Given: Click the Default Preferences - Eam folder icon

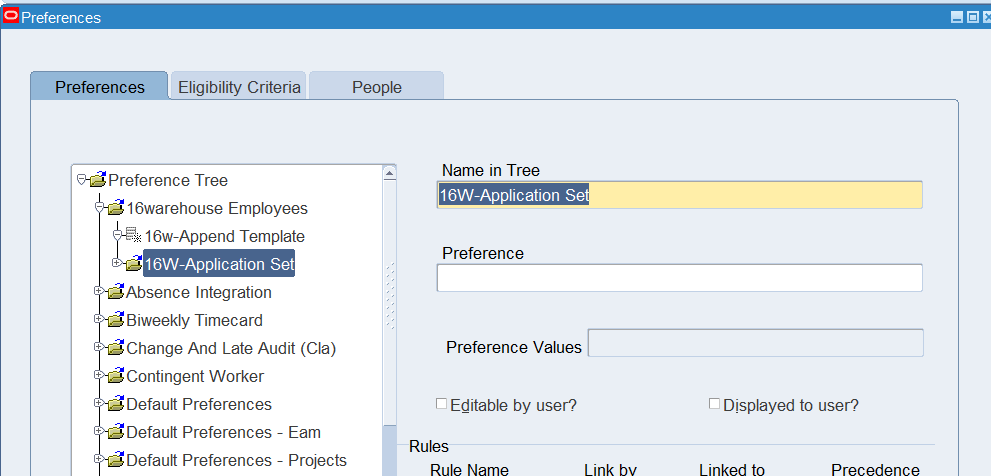Looking at the screenshot, I should click(x=115, y=433).
